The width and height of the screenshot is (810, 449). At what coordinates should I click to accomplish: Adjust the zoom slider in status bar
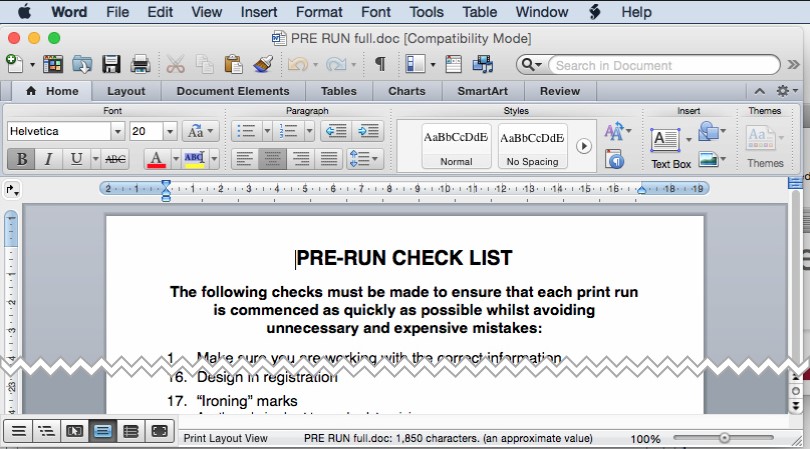click(x=724, y=438)
